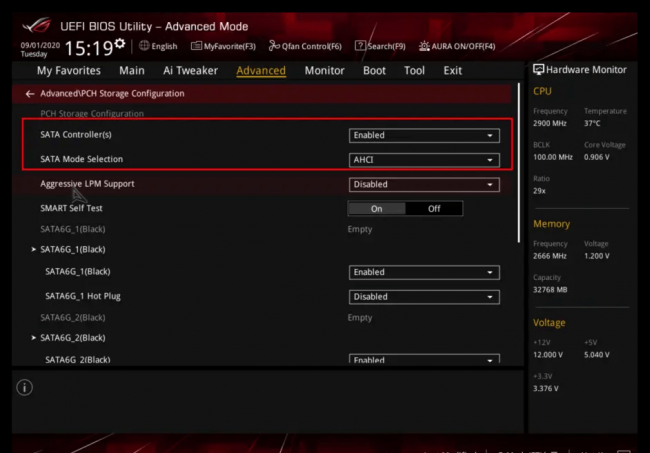
Task: Click memory frequency value 2666 MHz
Action: (550, 256)
